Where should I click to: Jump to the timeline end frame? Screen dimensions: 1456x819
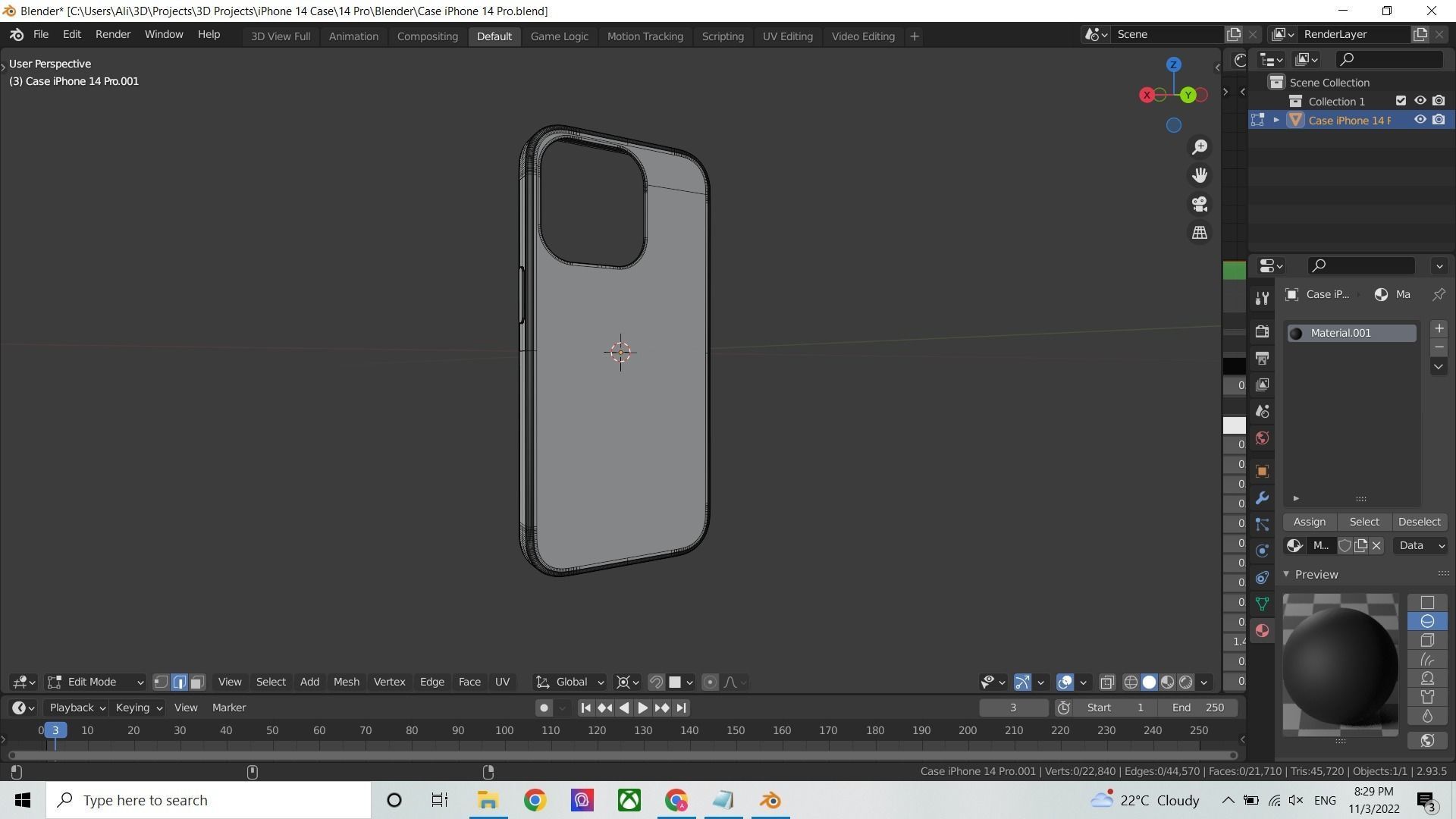tap(681, 708)
